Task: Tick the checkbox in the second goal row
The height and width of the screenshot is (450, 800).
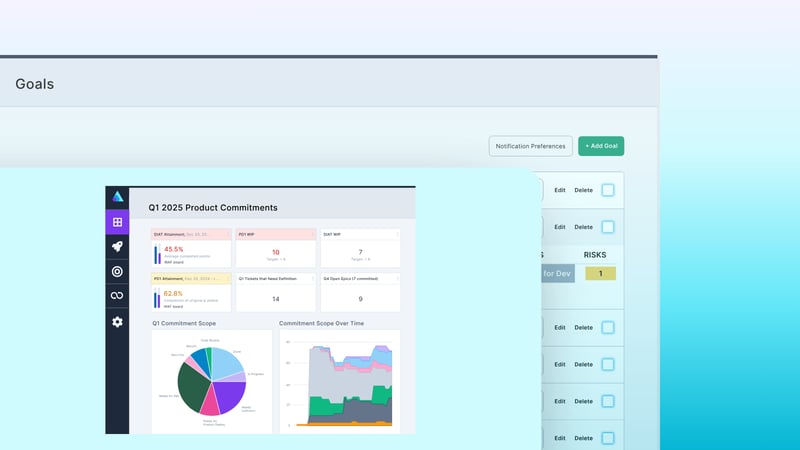Action: 608,227
